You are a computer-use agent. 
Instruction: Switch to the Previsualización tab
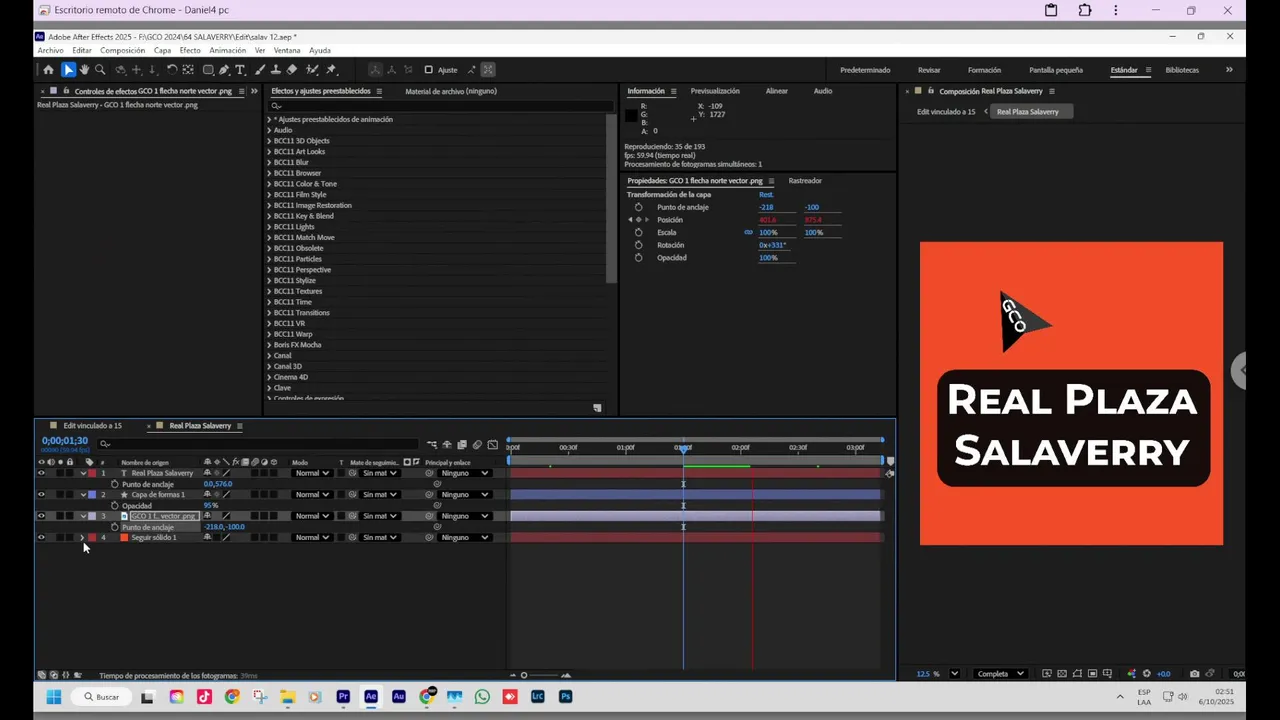pos(715,91)
